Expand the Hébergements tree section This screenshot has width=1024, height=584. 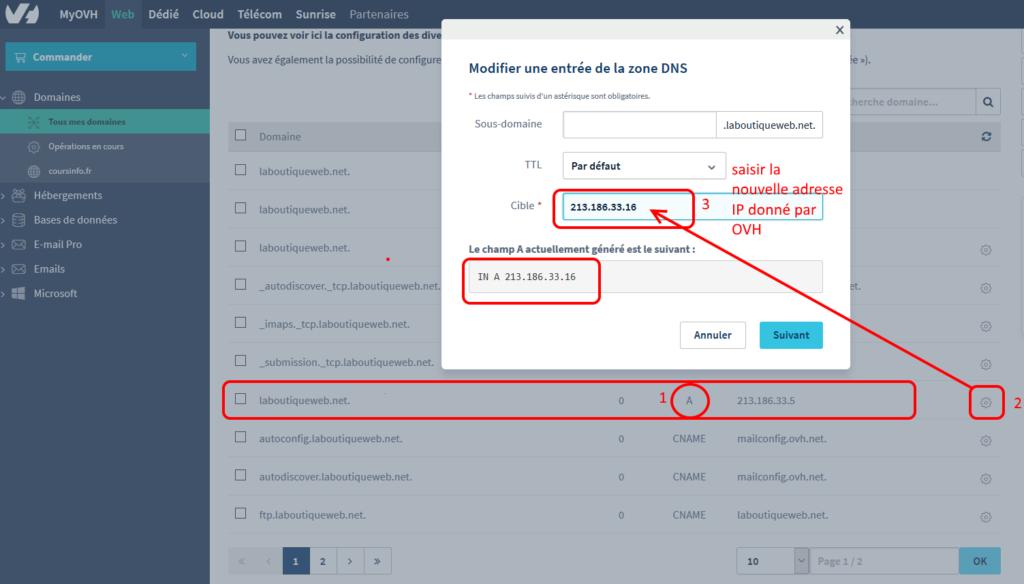pyautogui.click(x=4, y=195)
